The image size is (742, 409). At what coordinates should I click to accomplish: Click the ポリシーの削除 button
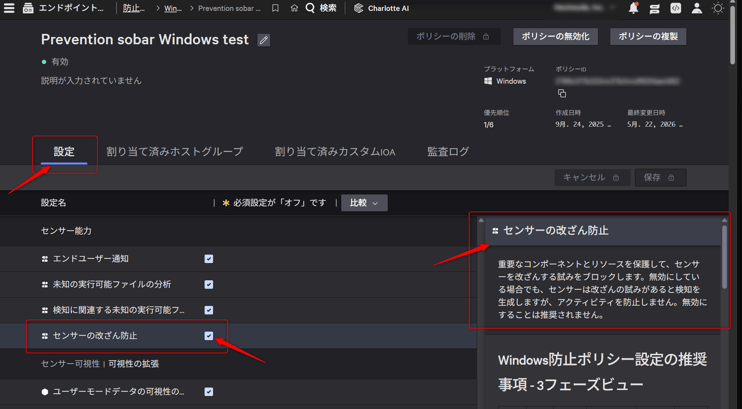point(453,36)
